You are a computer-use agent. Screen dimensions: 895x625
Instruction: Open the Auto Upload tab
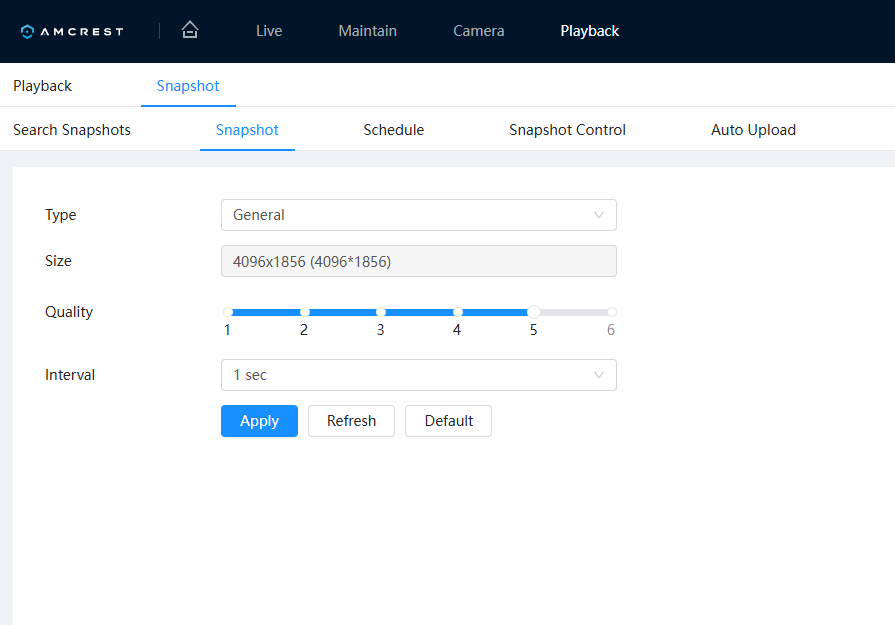753,130
